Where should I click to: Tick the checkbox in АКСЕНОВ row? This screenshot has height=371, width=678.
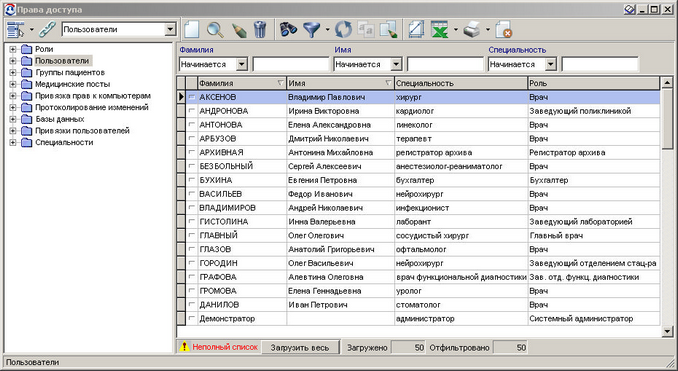[x=192, y=97]
